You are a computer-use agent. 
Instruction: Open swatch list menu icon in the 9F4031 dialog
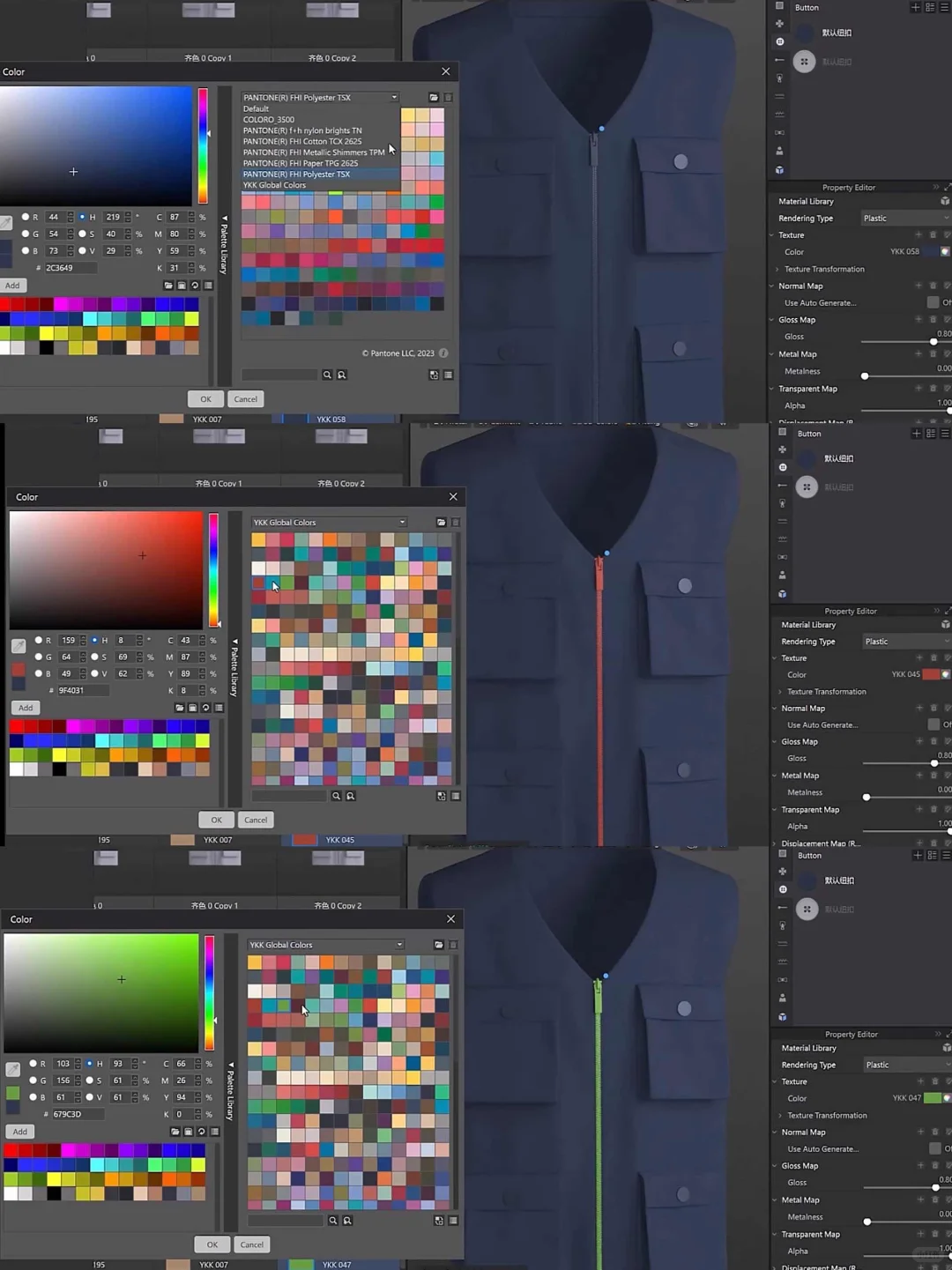point(219,708)
